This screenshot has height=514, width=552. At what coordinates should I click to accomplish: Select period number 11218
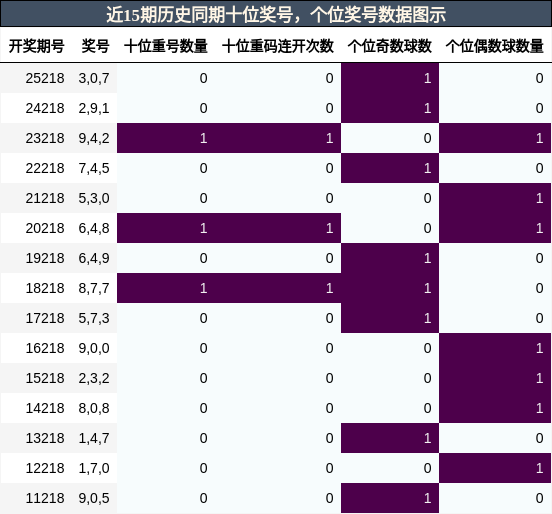click(45, 498)
